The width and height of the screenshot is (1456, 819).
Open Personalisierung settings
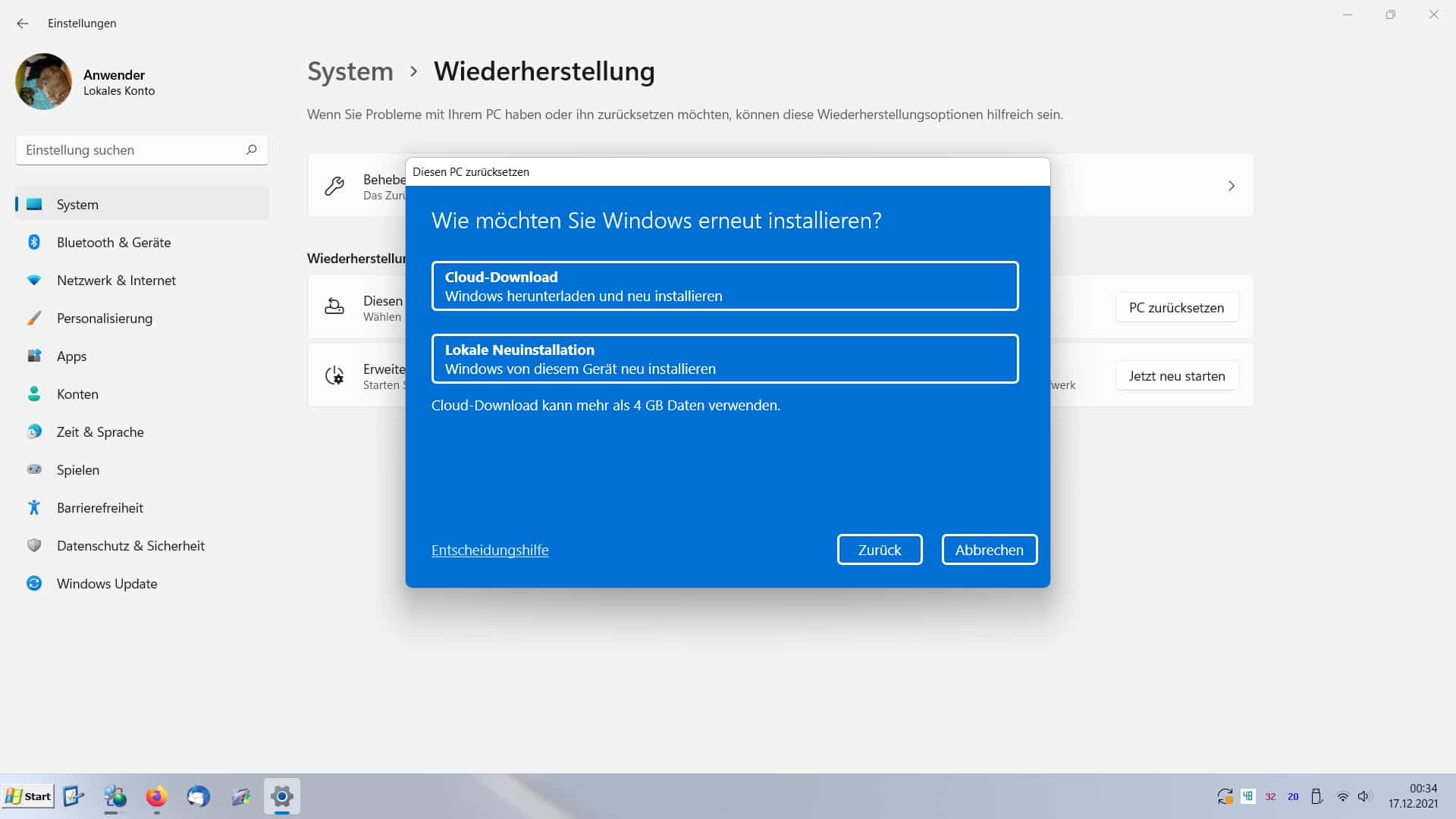coord(142,318)
